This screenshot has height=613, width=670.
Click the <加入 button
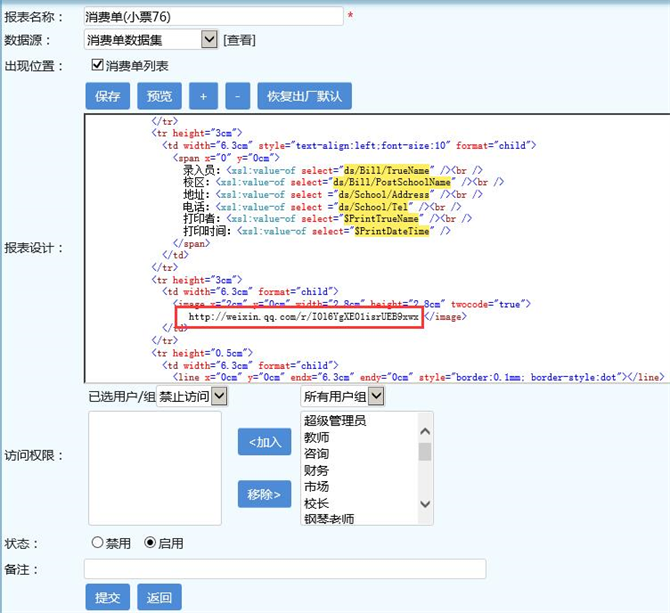[264, 442]
